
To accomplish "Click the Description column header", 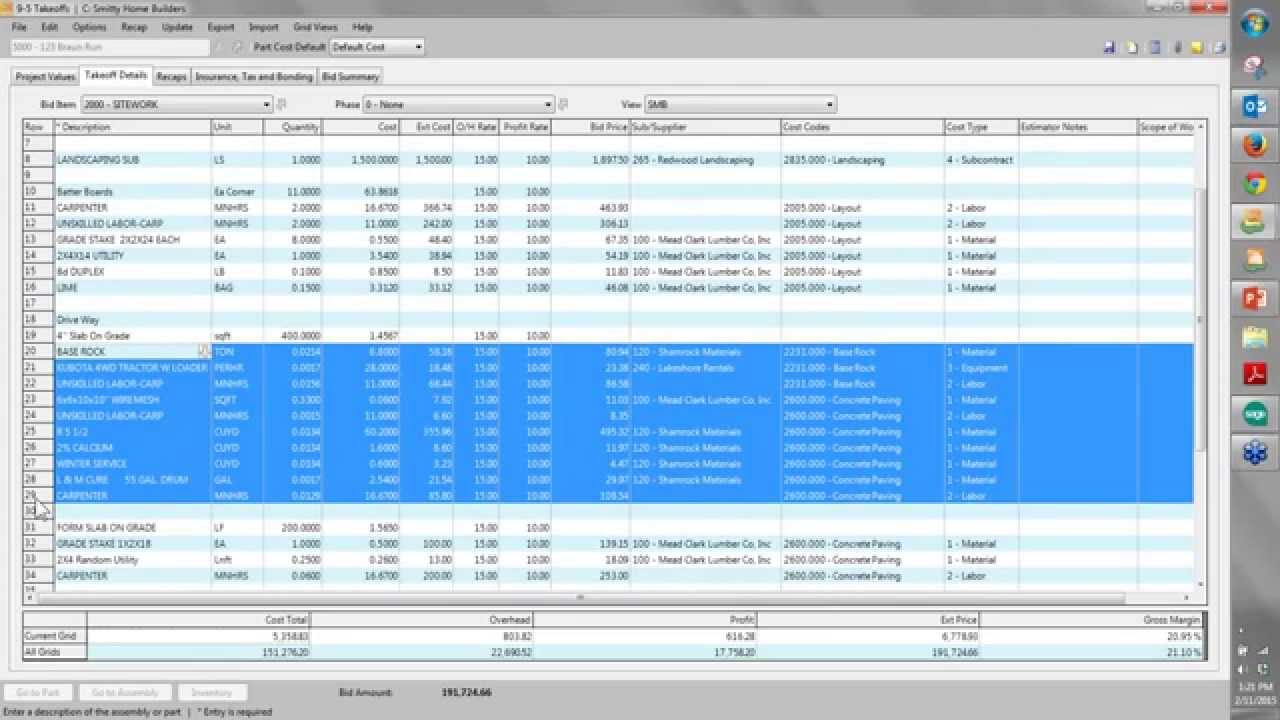I will point(132,127).
